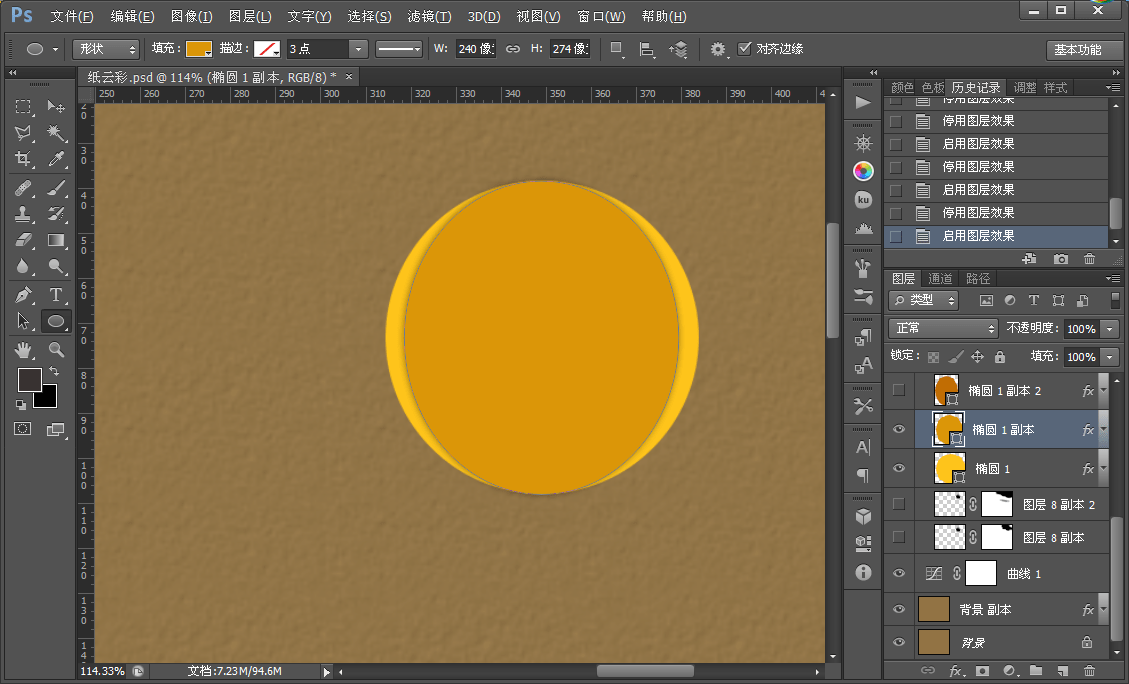The width and height of the screenshot is (1129, 684).
Task: Open the stroke width 3点 dropdown
Action: tap(358, 49)
